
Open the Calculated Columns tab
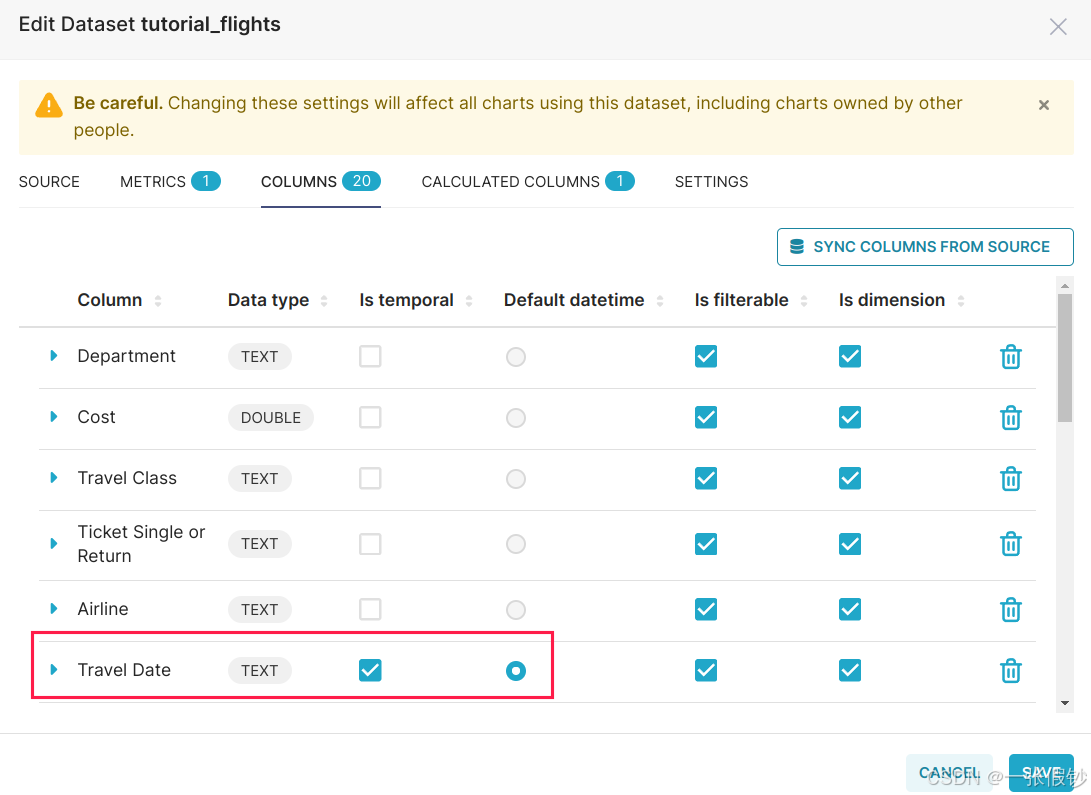point(526,182)
